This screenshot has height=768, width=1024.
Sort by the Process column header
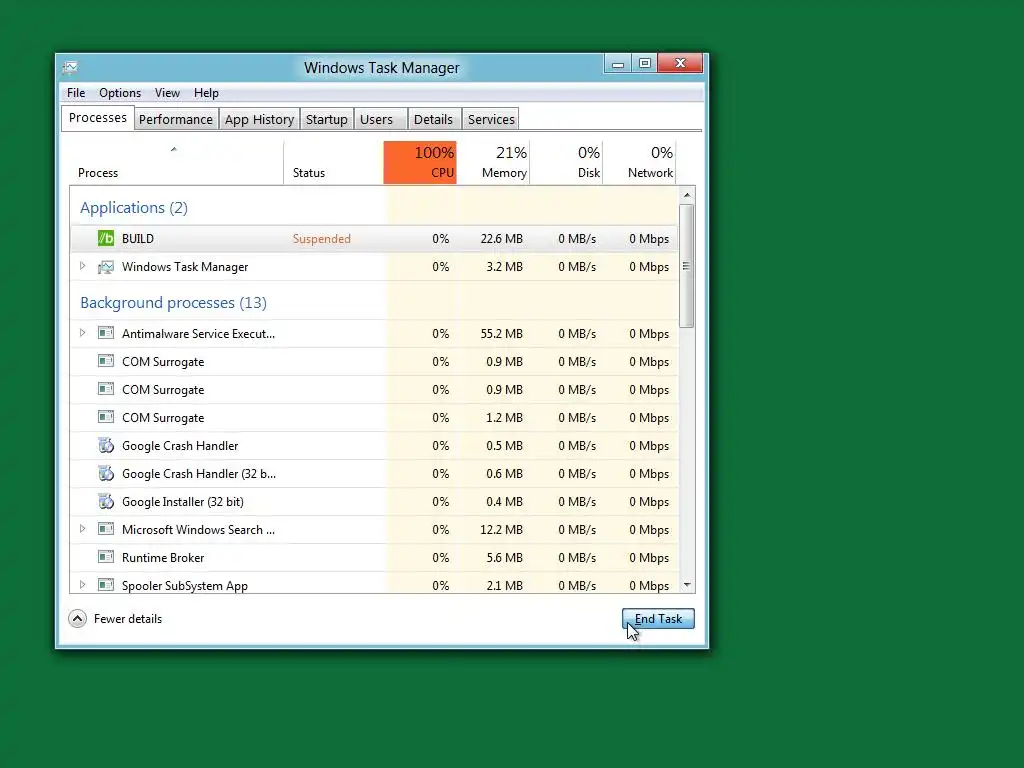tap(176, 163)
